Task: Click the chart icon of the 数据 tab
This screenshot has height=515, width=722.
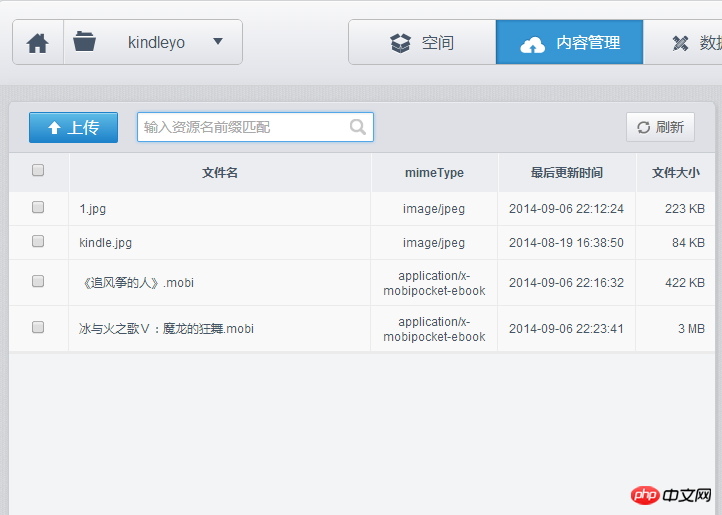Action: (680, 43)
